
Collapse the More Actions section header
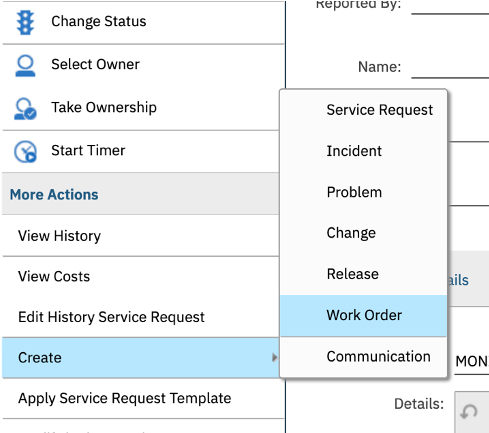(140, 194)
